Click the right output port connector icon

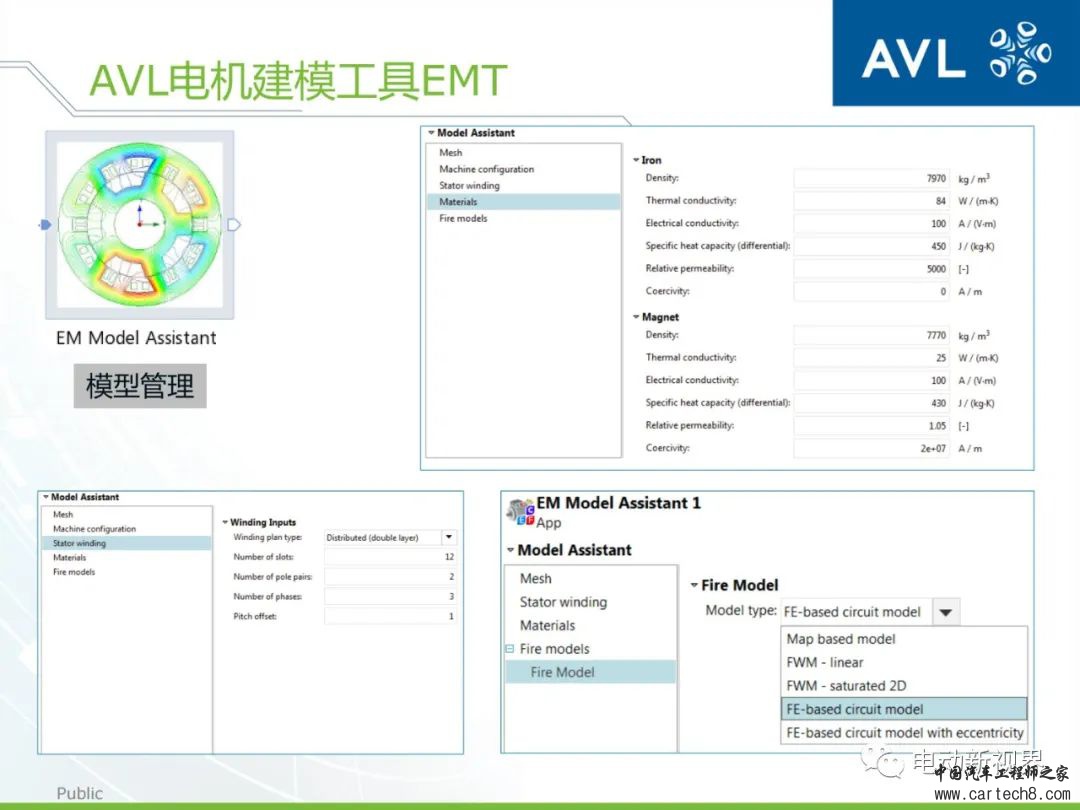[233, 225]
